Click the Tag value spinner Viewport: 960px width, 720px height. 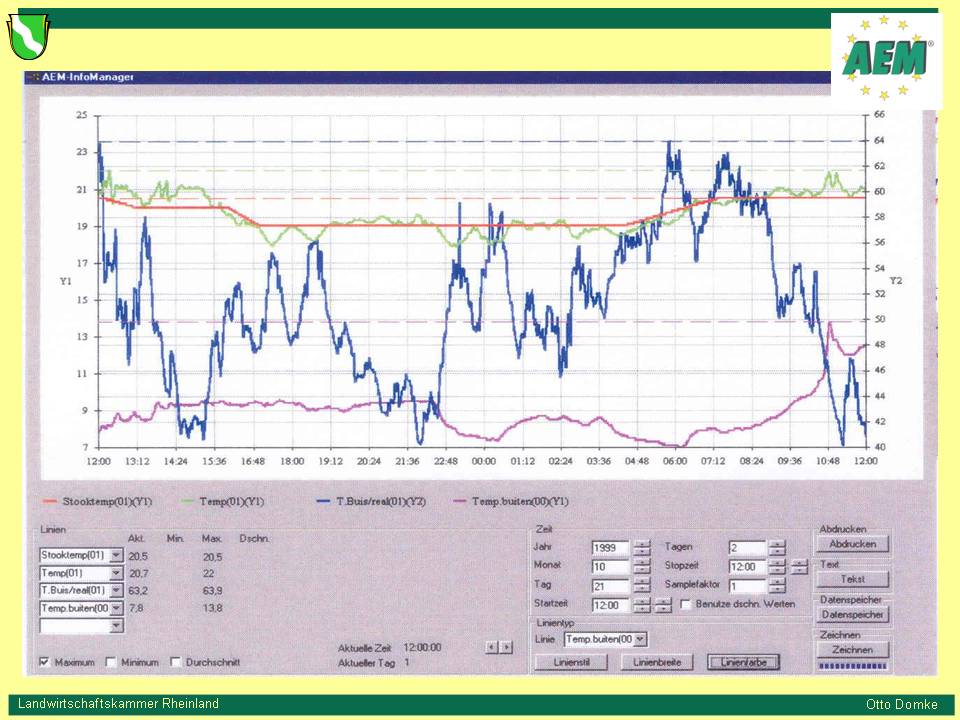coord(642,586)
